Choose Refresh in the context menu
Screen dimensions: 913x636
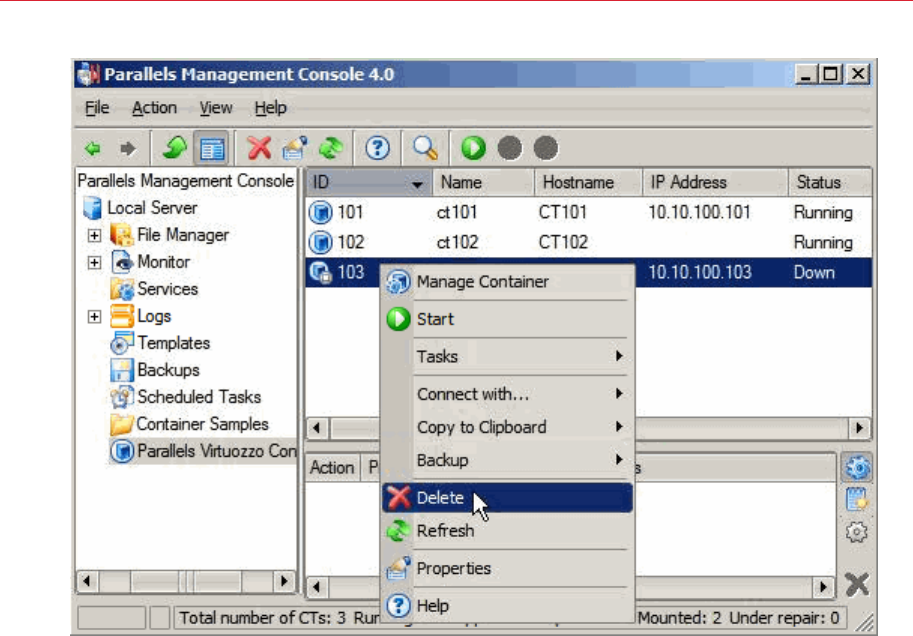507,531
